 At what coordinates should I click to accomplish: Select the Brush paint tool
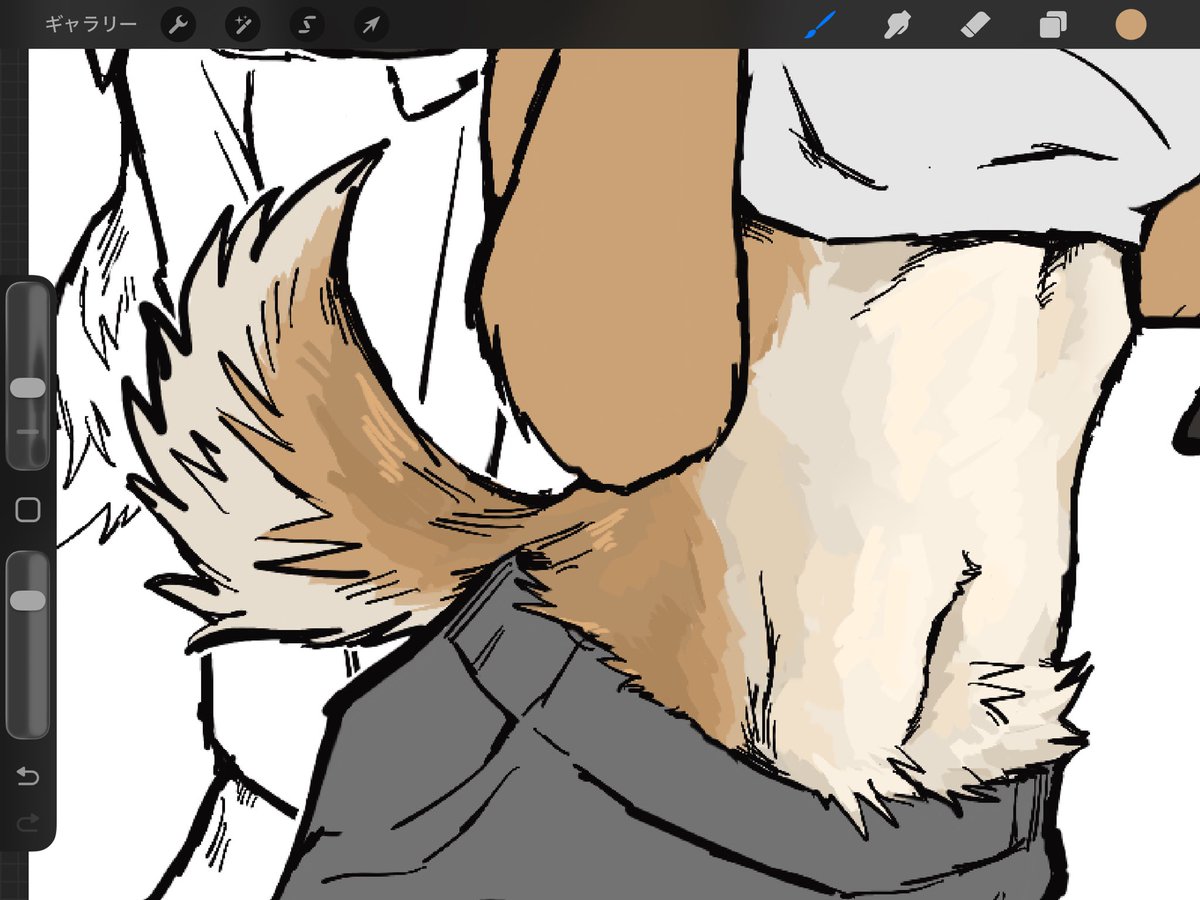click(x=821, y=24)
